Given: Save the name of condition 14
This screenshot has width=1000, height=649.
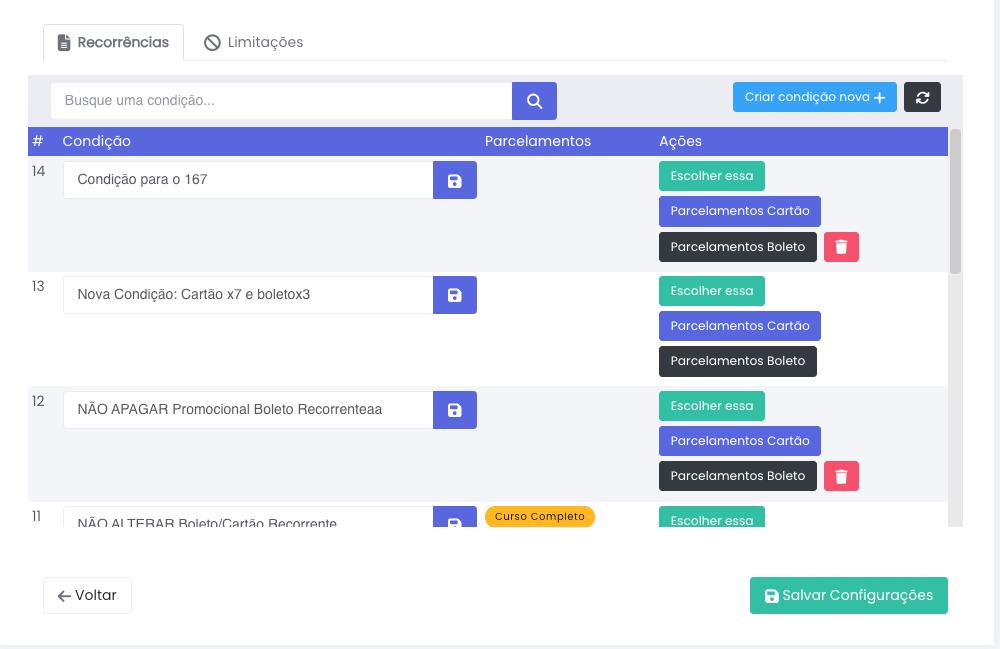Looking at the screenshot, I should pyautogui.click(x=454, y=180).
